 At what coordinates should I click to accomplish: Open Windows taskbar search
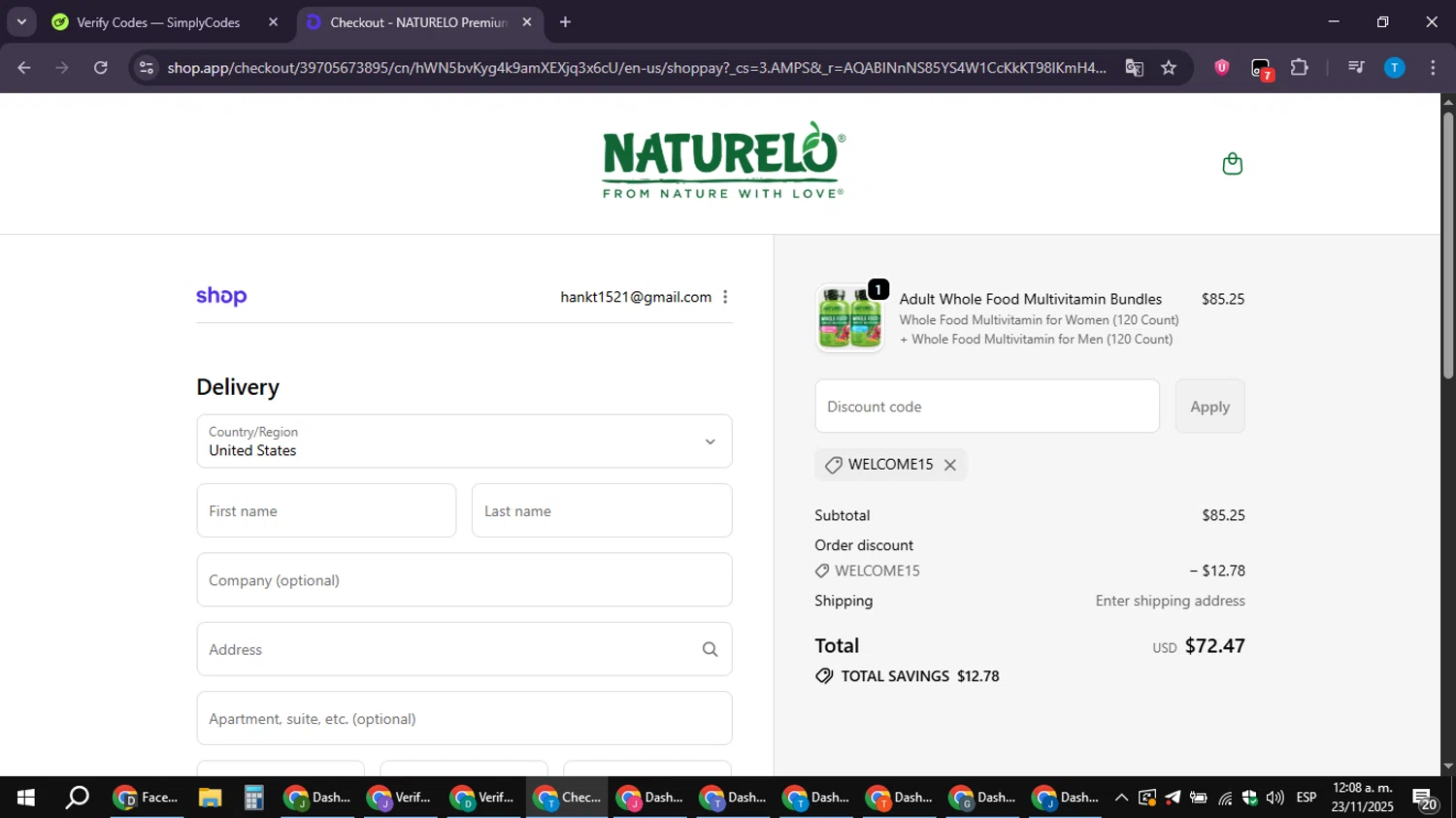pyautogui.click(x=77, y=798)
